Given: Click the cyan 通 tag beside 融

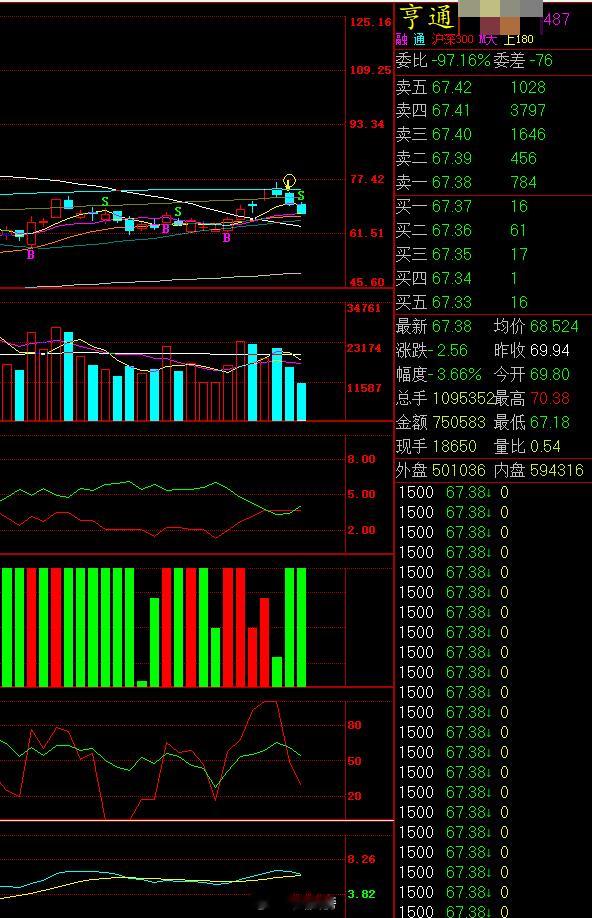Looking at the screenshot, I should (x=419, y=39).
